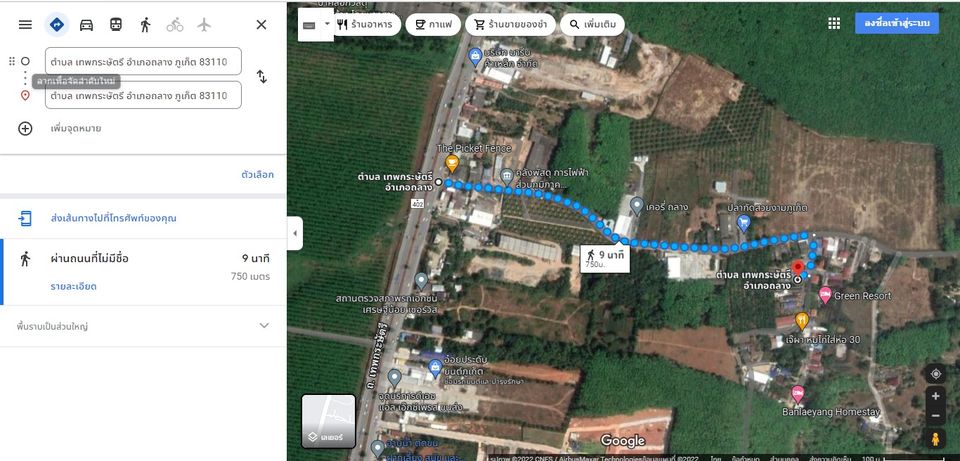960x461 pixels.
Task: Click ปลากัดสวยงามภูเก็ต shop marker
Action: [744, 223]
